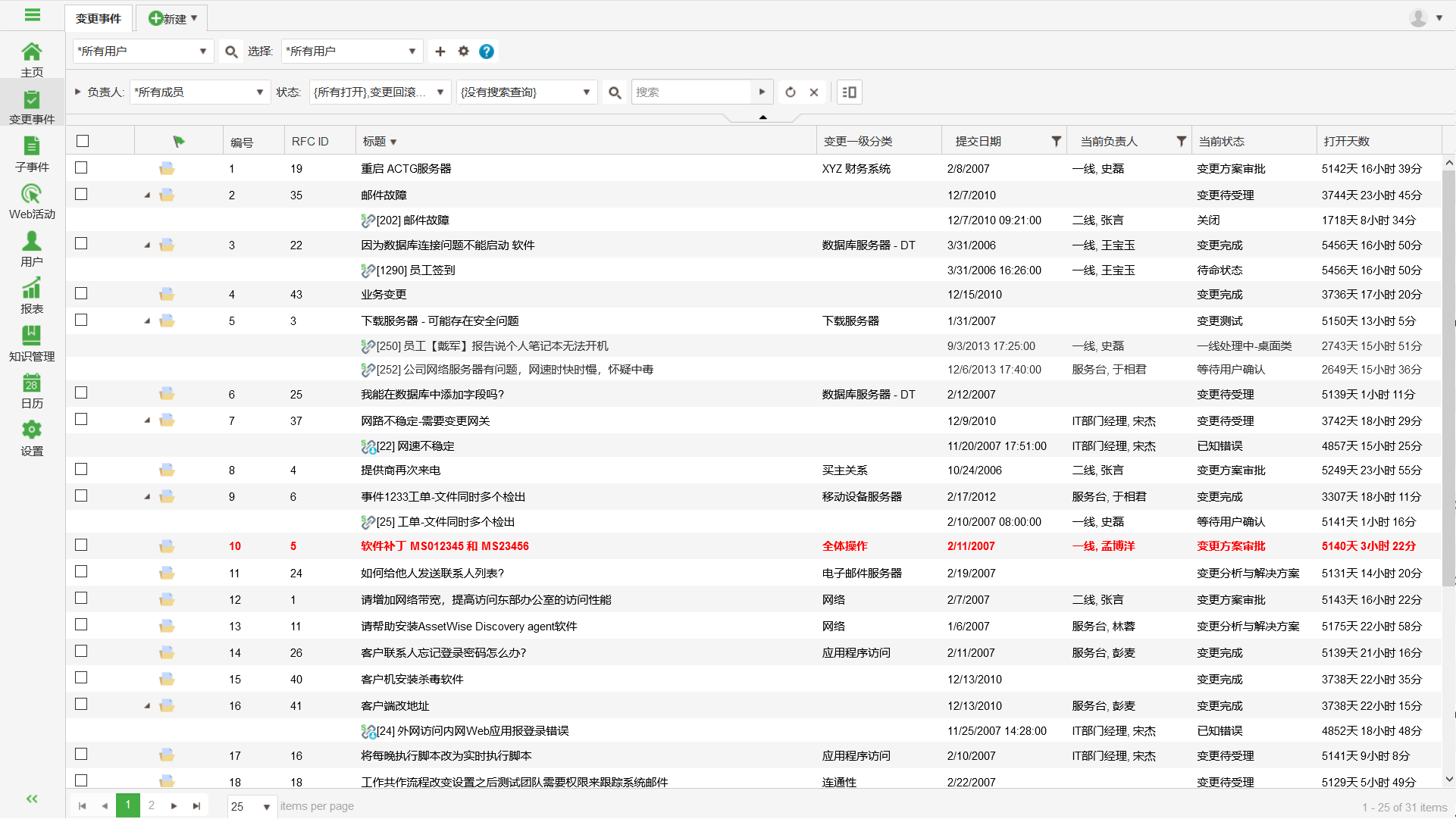Open the first *所有用户 dropdown
This screenshot has height=819, width=1456.
point(142,52)
